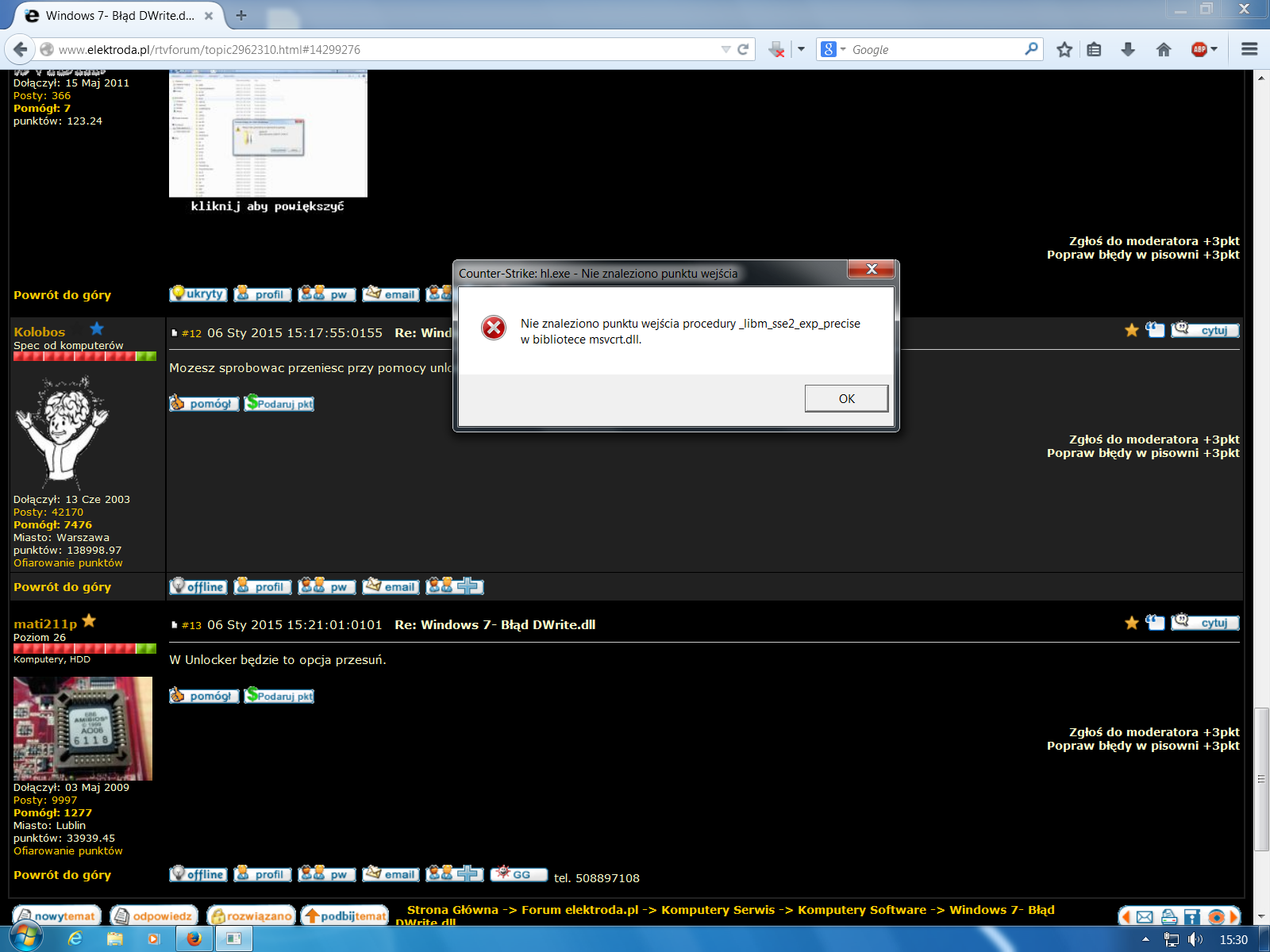The height and width of the screenshot is (952, 1270).
Task: Open 'profil' for Kolobos
Action: click(263, 586)
